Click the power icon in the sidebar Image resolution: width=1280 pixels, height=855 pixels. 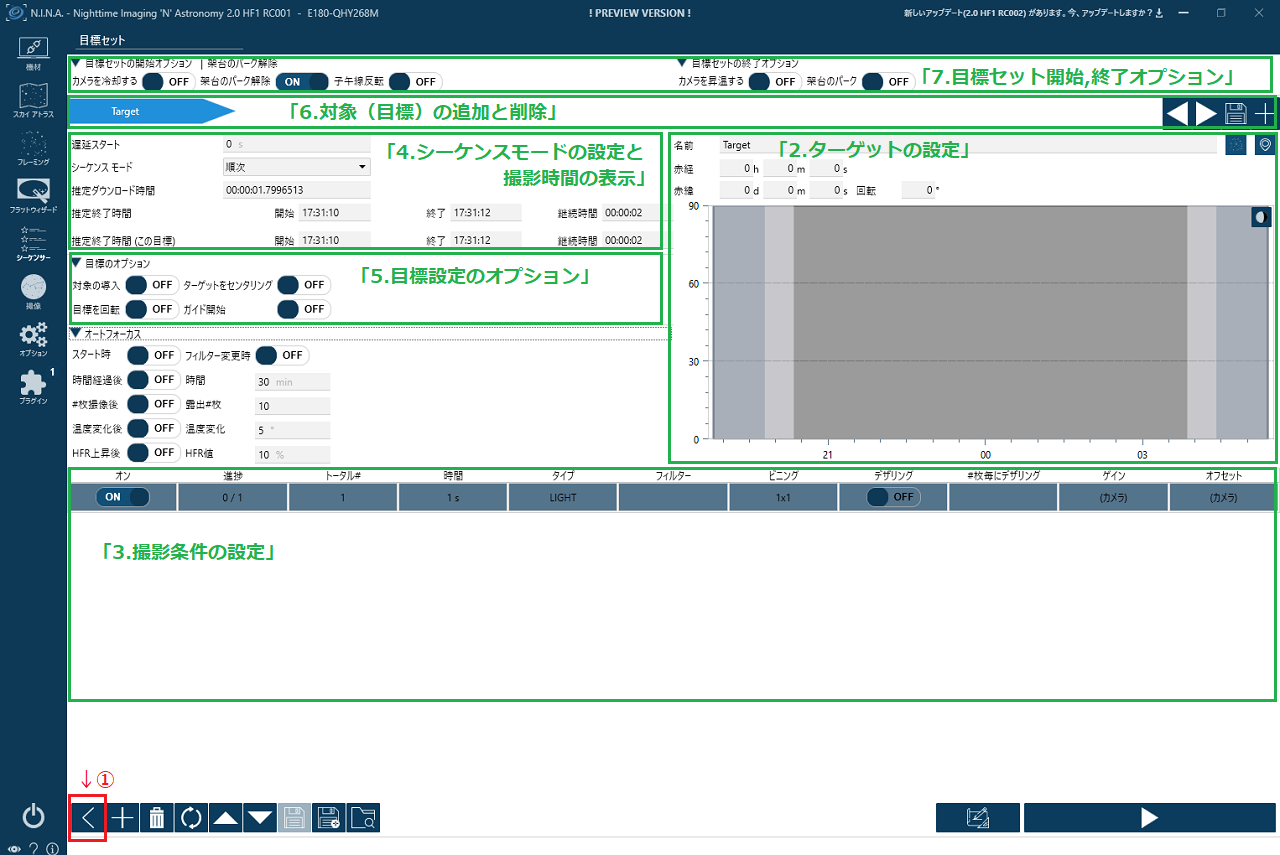[x=33, y=816]
